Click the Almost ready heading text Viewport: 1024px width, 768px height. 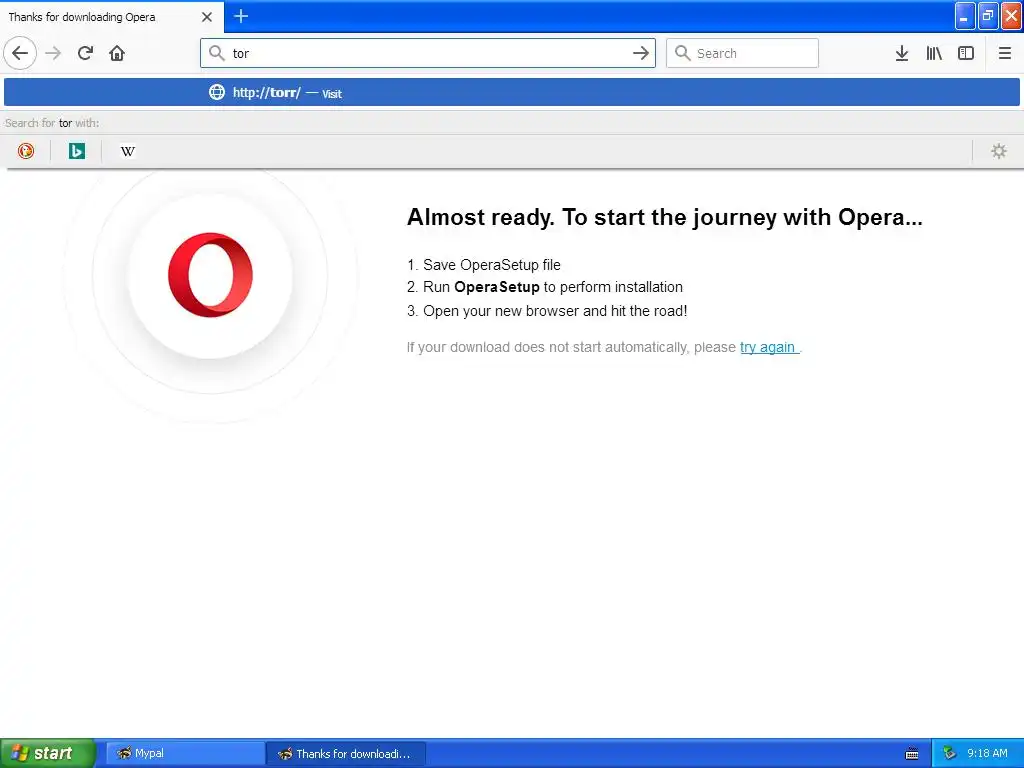[x=665, y=217]
